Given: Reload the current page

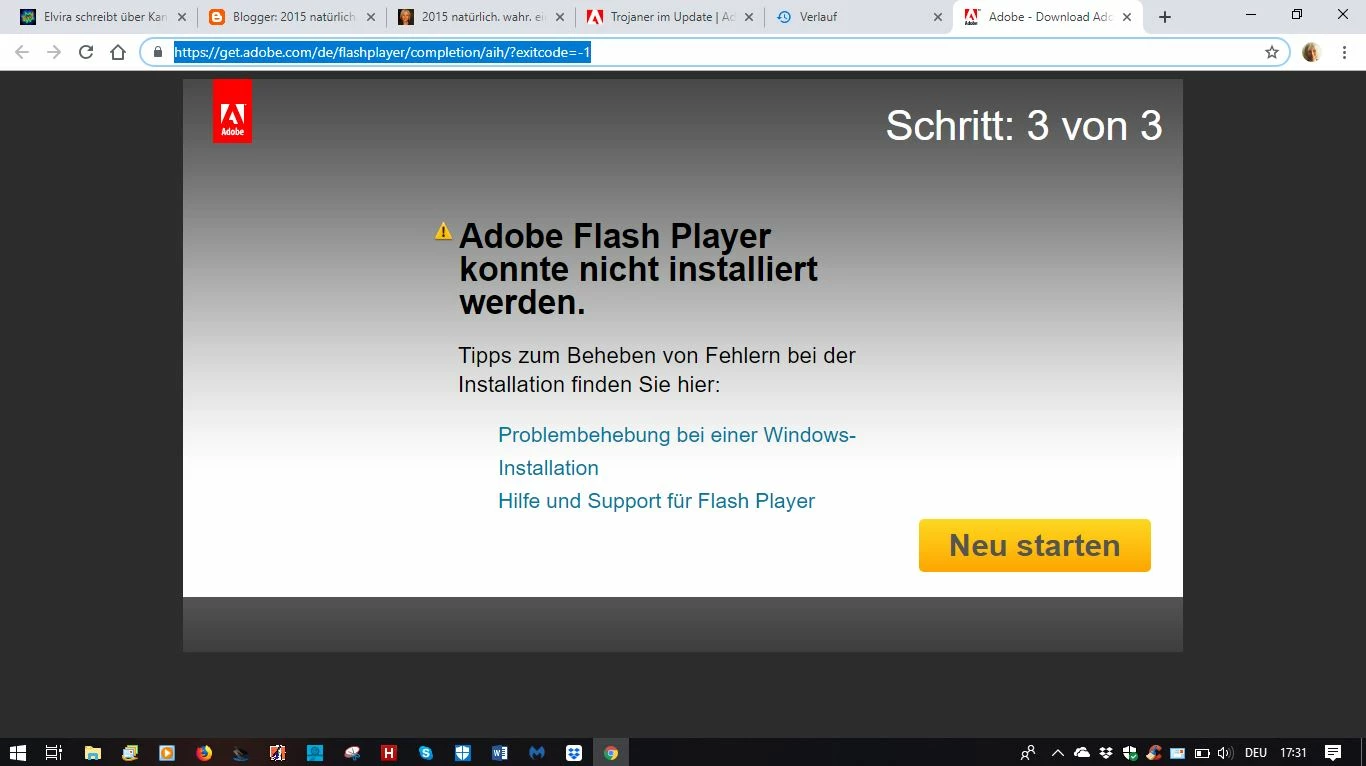Looking at the screenshot, I should click(x=86, y=52).
